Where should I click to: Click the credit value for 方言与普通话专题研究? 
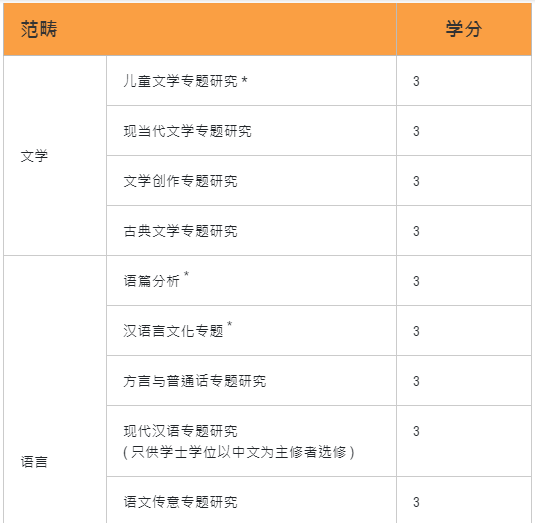tap(416, 381)
